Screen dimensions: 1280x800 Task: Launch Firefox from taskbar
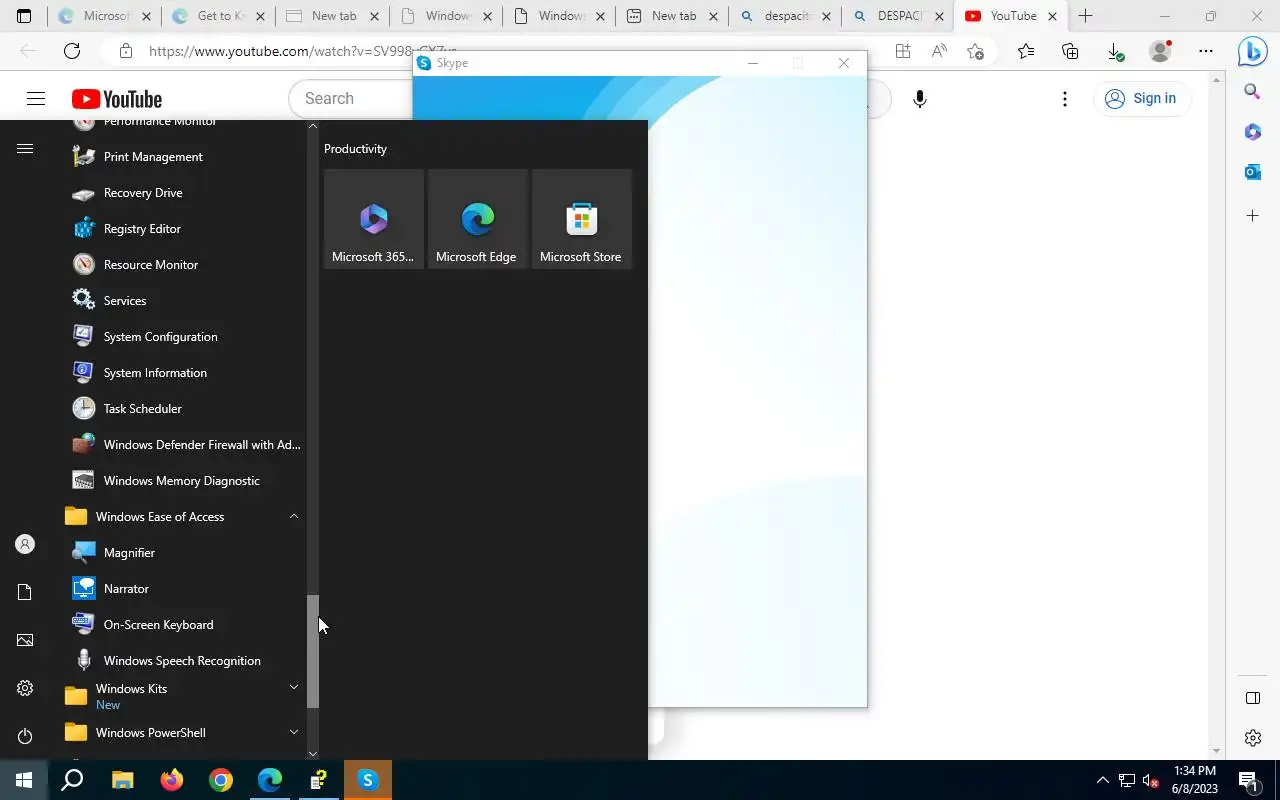tap(171, 780)
